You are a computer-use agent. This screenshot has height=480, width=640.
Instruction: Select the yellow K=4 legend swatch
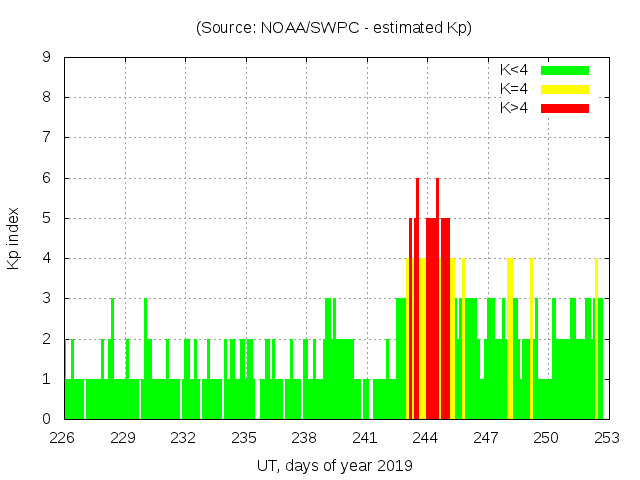click(x=565, y=89)
